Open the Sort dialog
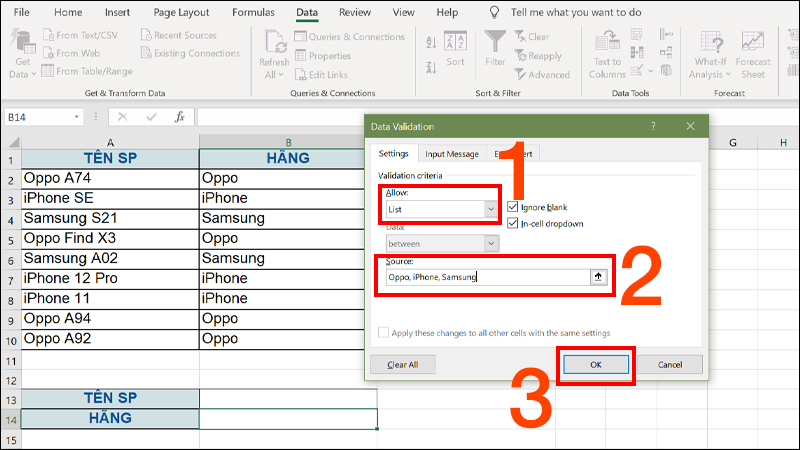This screenshot has height=450, width=800. tap(455, 49)
